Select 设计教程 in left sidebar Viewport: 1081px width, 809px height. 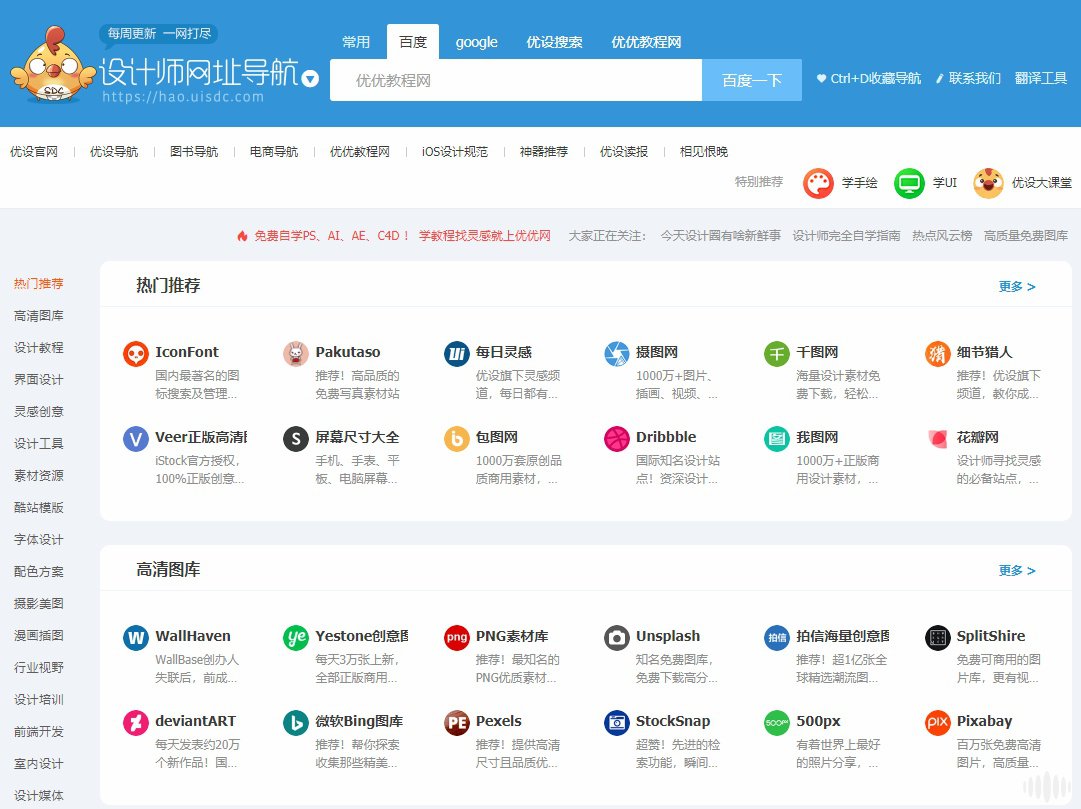pos(39,348)
